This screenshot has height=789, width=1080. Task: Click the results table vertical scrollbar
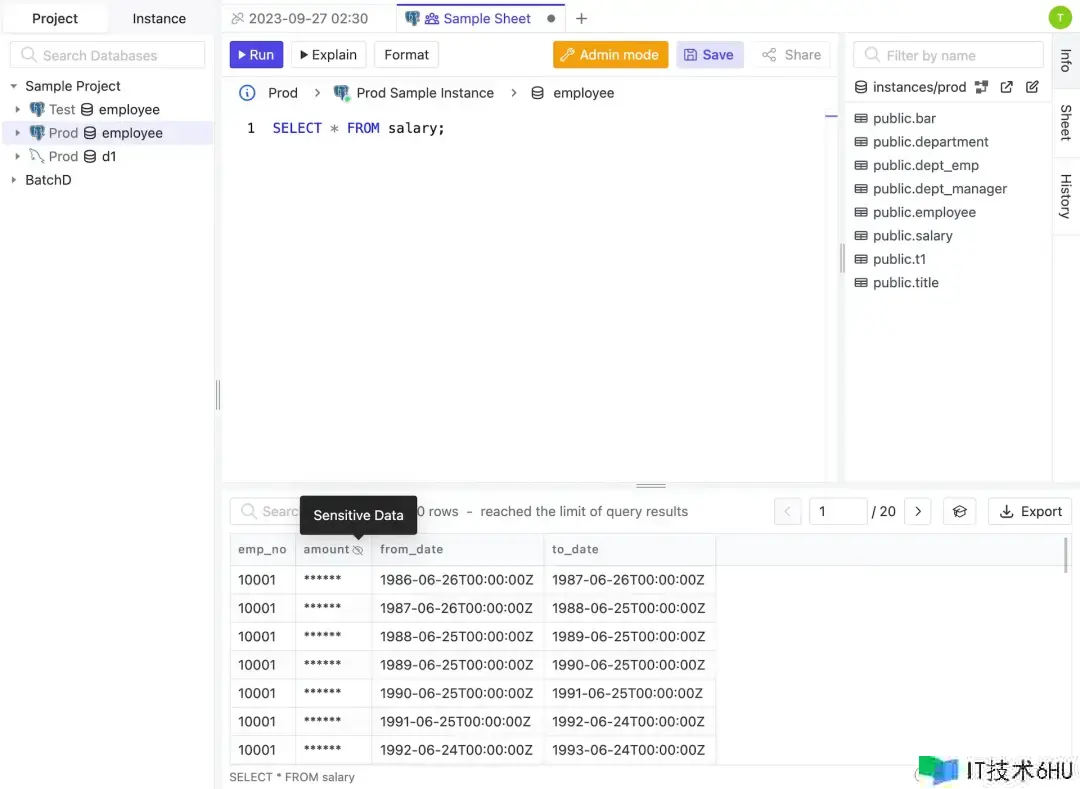tap(1066, 555)
